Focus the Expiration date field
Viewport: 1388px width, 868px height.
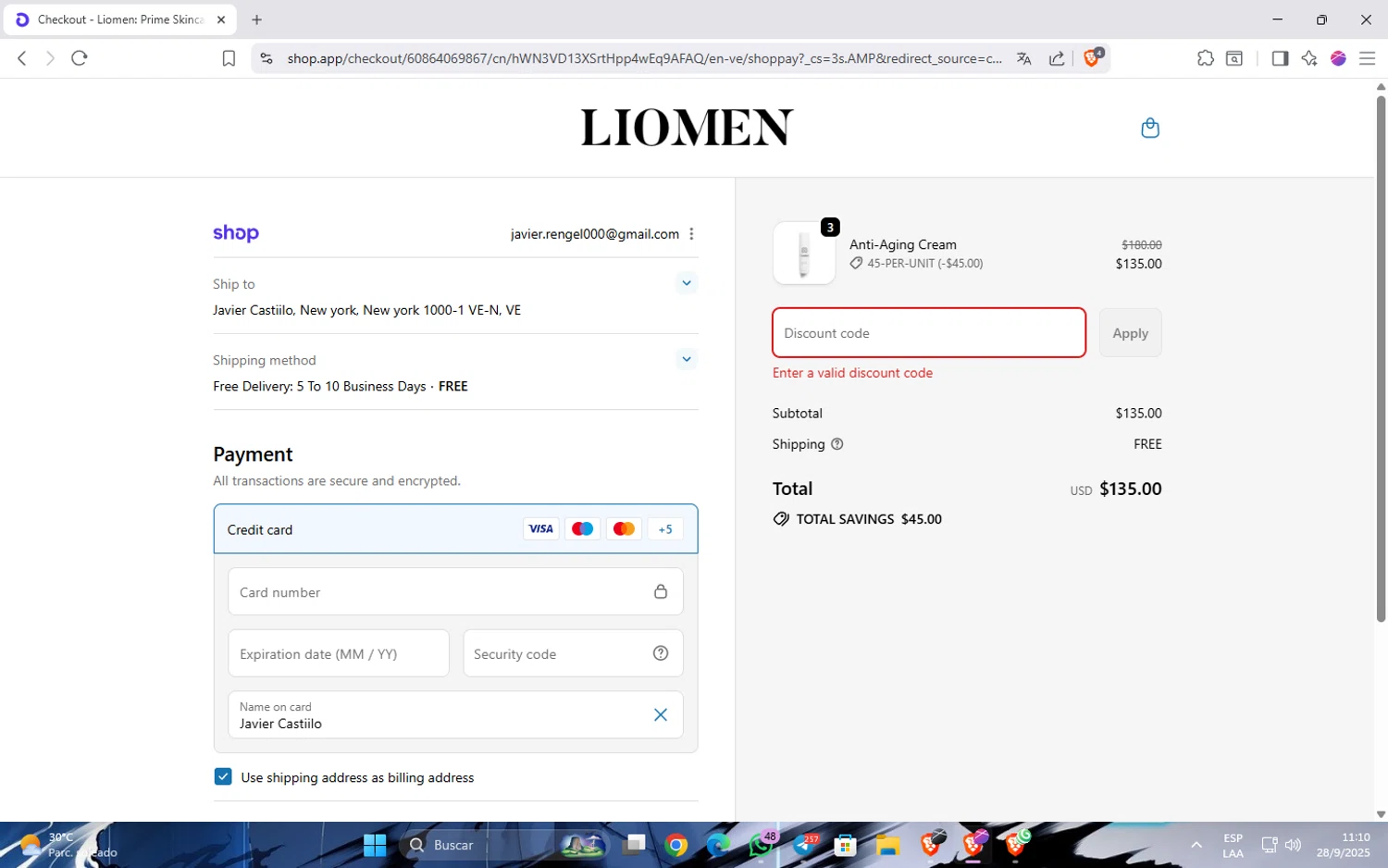coord(339,653)
